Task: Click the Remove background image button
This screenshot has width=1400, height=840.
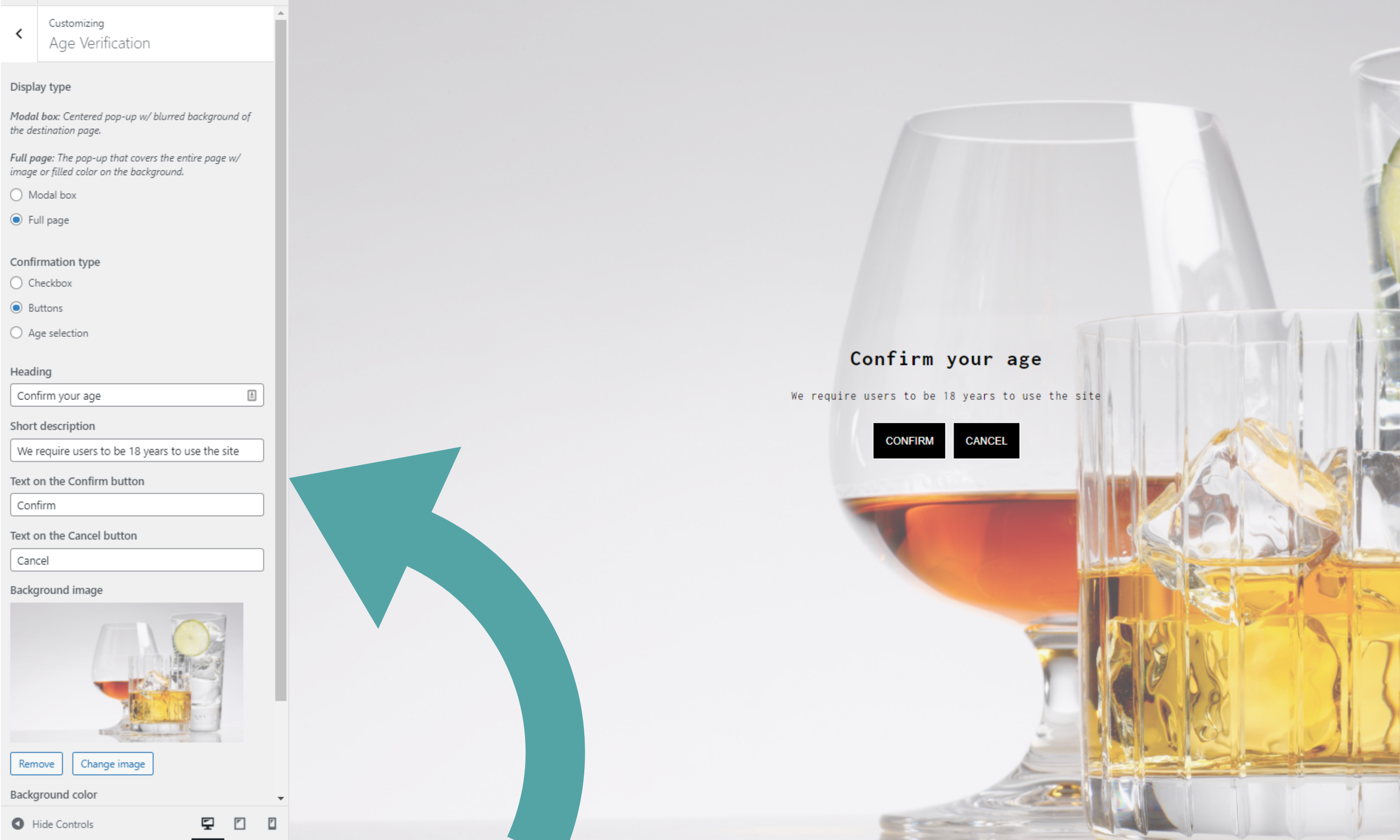Action: [36, 764]
